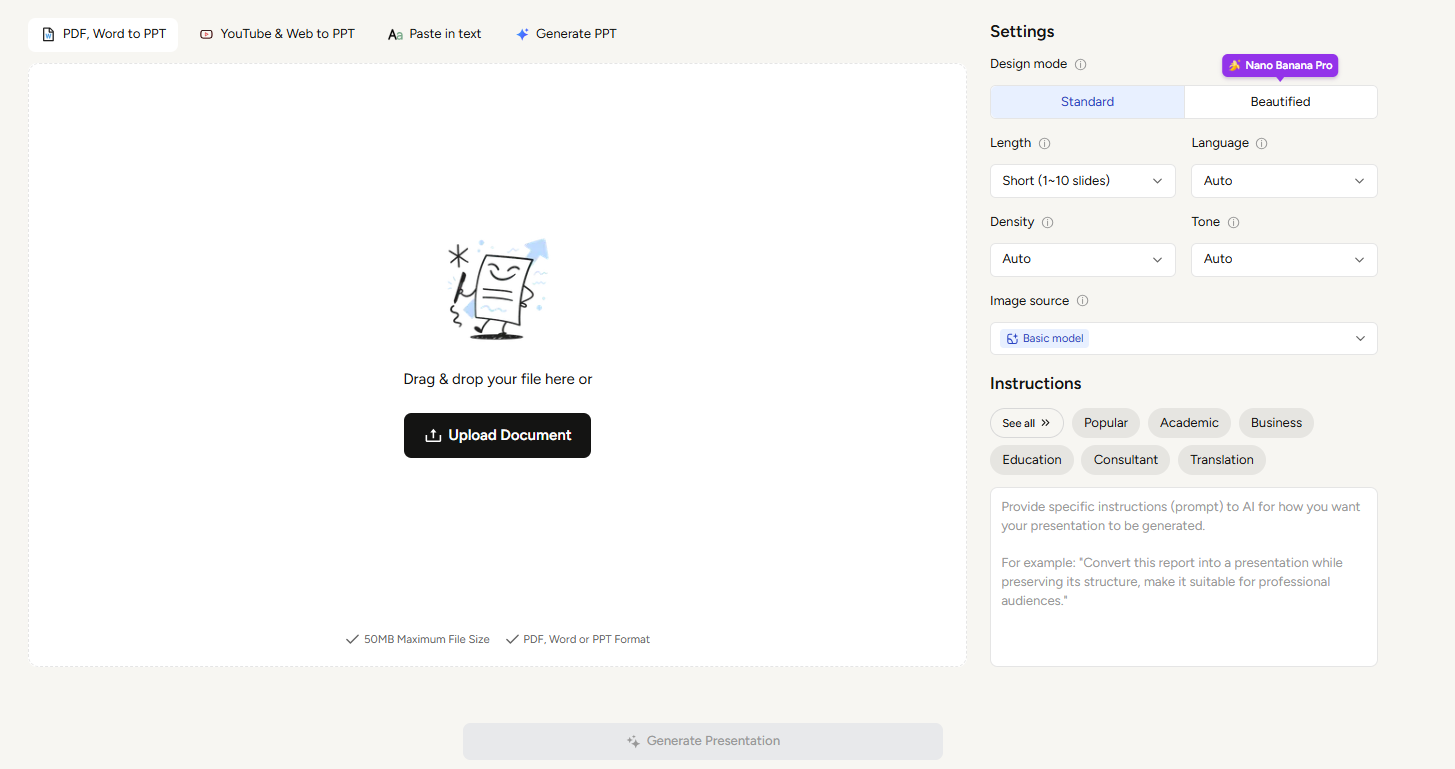Switch to YouTube & Web to PPT tab
This screenshot has height=769, width=1455.
277,34
